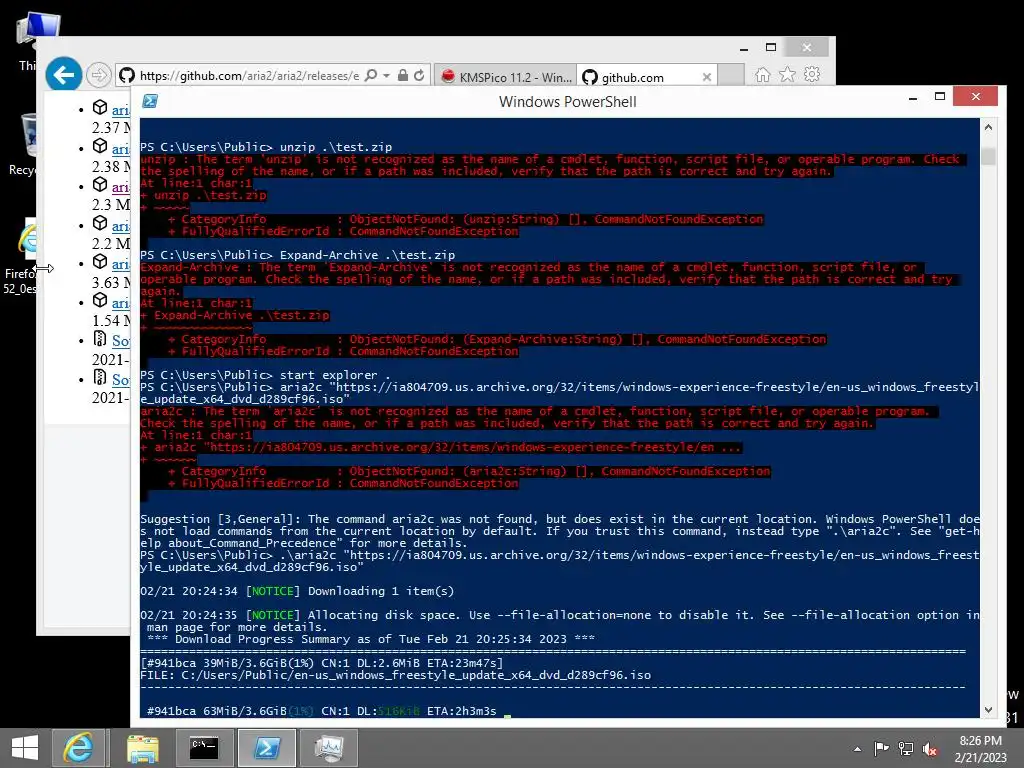Maximize the Internet Explorer window
The image size is (1024, 768).
(771, 47)
